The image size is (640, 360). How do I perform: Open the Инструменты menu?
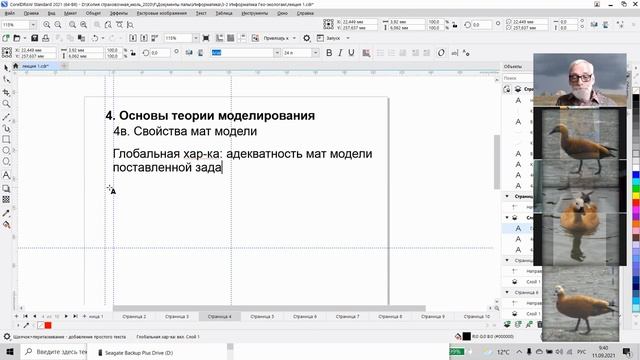(x=255, y=13)
